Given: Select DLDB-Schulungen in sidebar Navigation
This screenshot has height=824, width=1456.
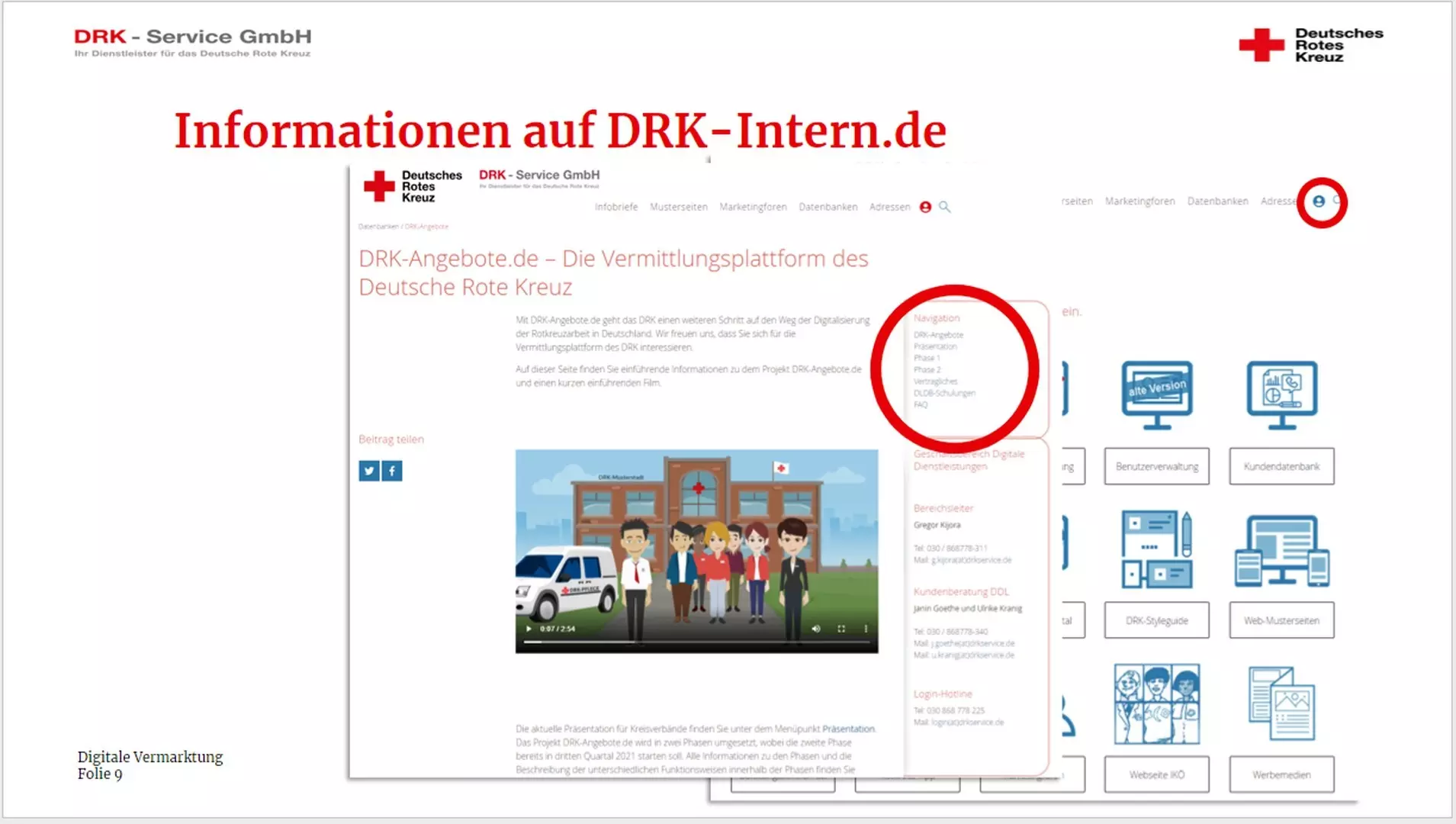Looking at the screenshot, I should tap(944, 393).
